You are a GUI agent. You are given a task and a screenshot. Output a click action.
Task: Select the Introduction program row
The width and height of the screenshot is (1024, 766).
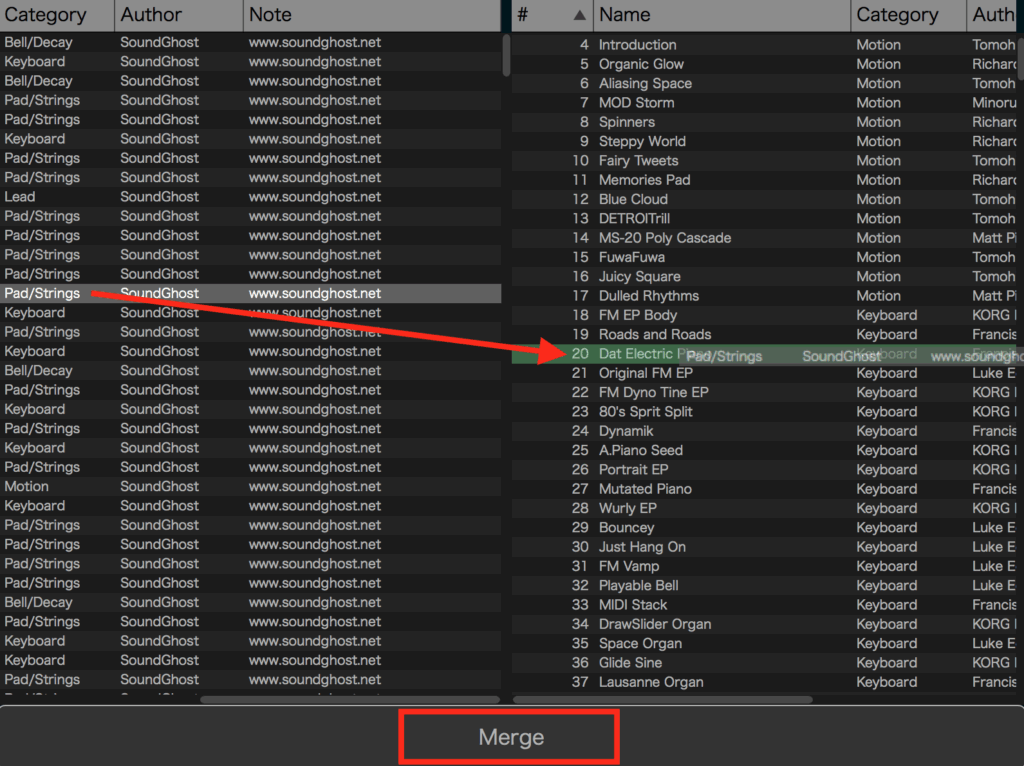pos(637,45)
